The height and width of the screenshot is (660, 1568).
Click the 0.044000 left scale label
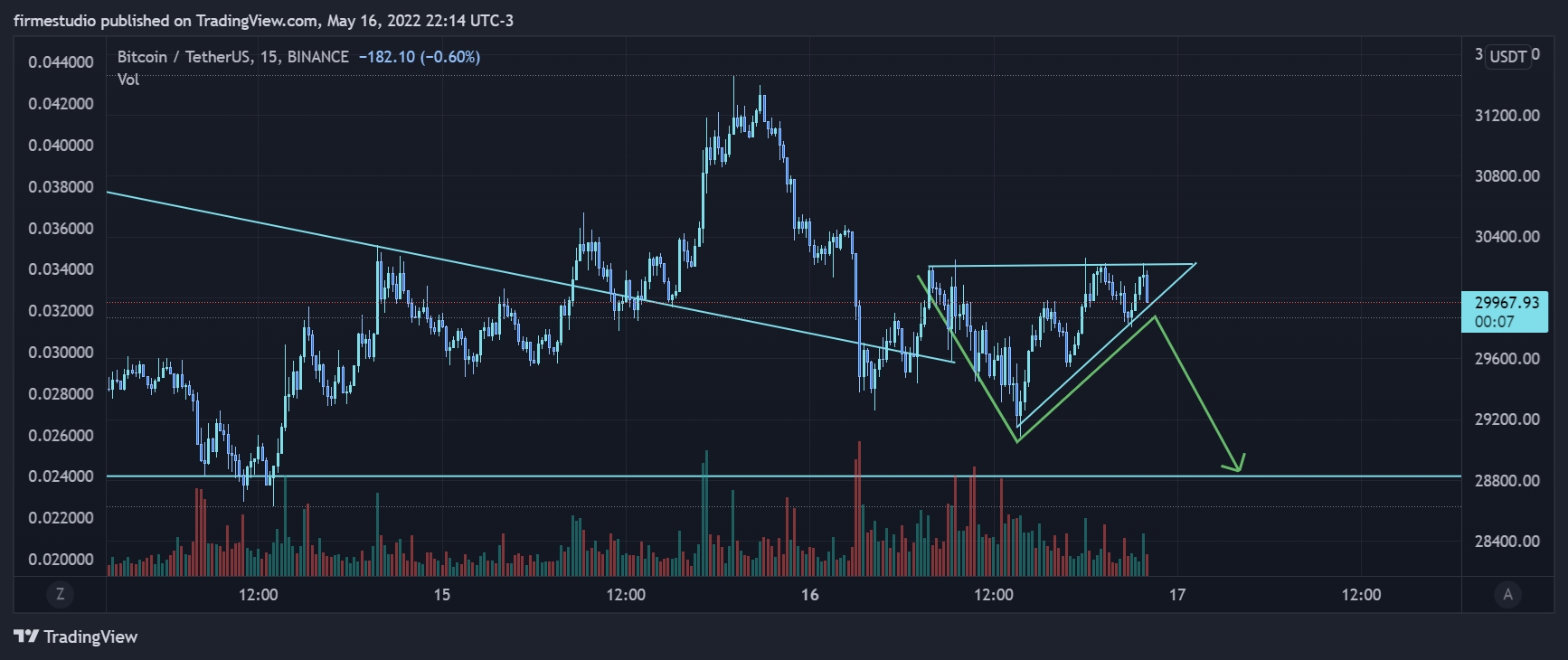61,62
